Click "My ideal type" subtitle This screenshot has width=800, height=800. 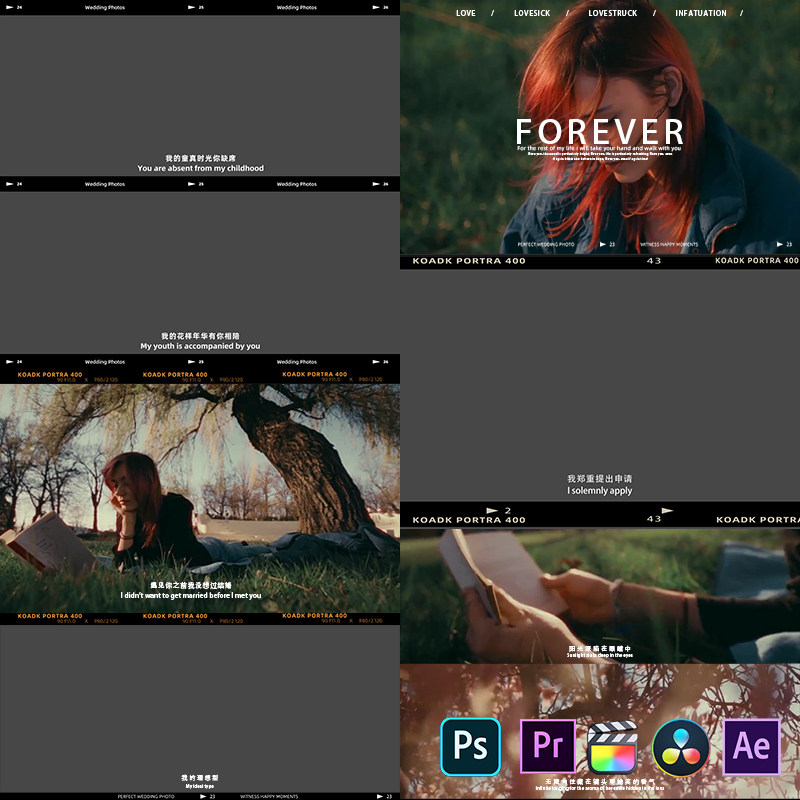(199, 786)
